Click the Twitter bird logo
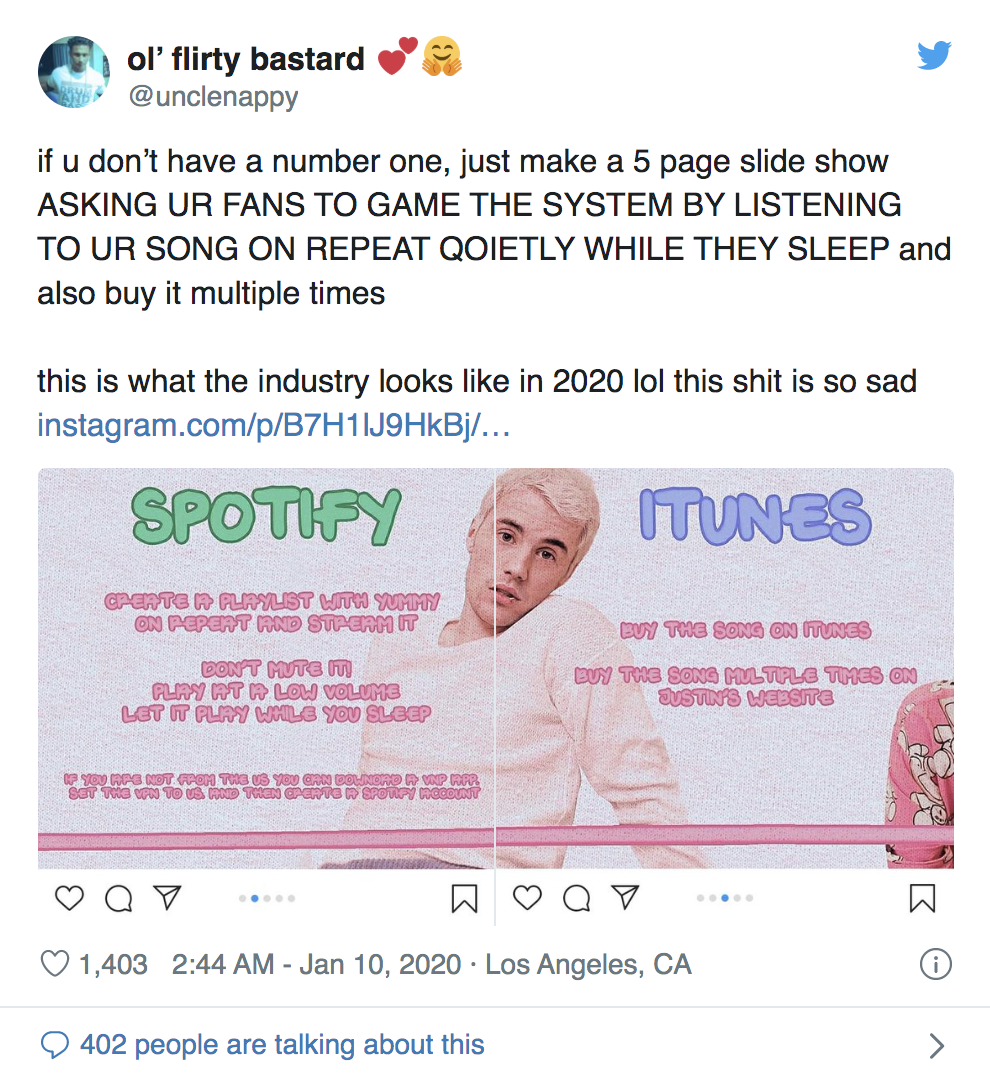Viewport: 990px width, 1078px height. pyautogui.click(x=936, y=58)
